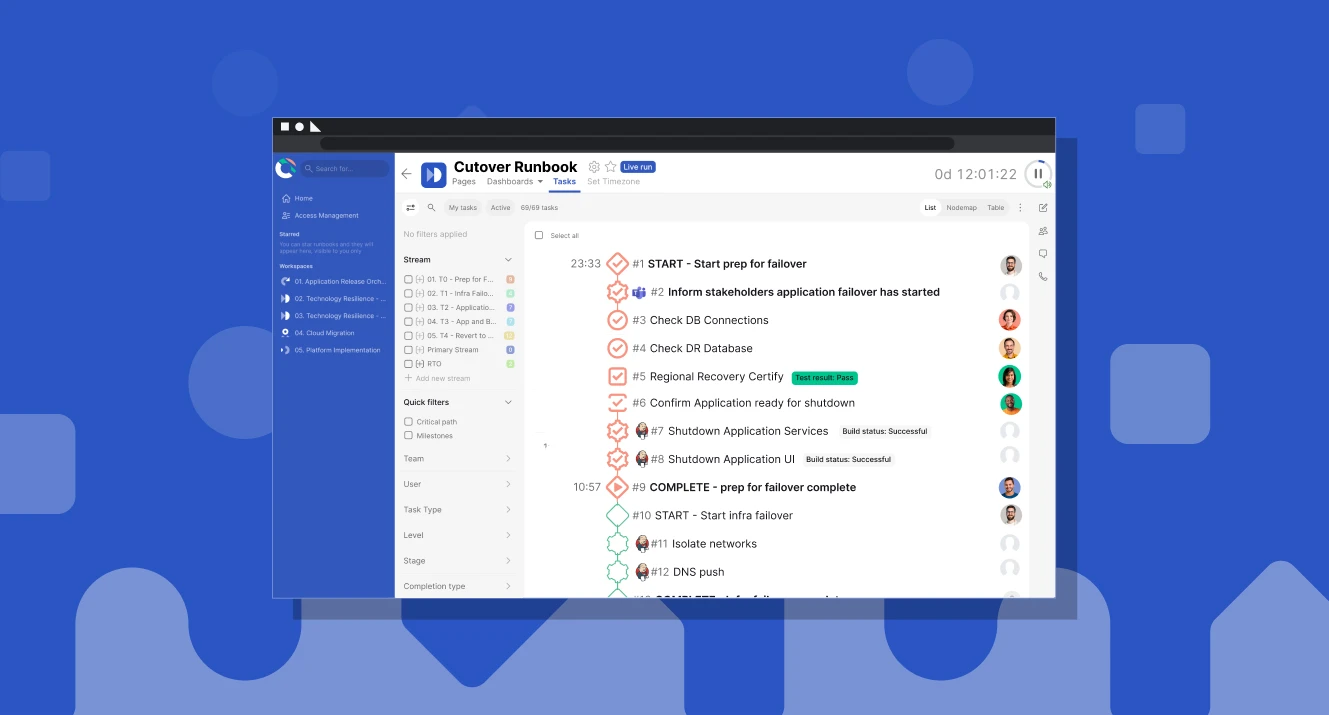Screen dimensions: 1329x715
Task: Check the 02. T1 - Infra Failover stream checkbox
Action: 408,293
